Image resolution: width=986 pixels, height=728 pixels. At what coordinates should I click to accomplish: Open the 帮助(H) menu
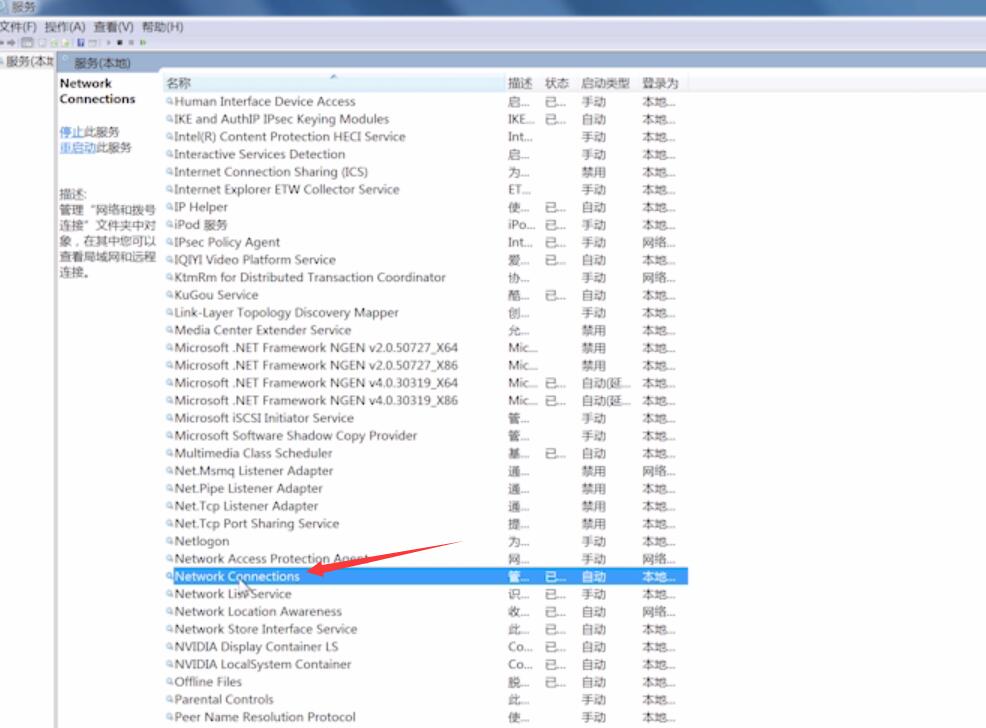[162, 27]
